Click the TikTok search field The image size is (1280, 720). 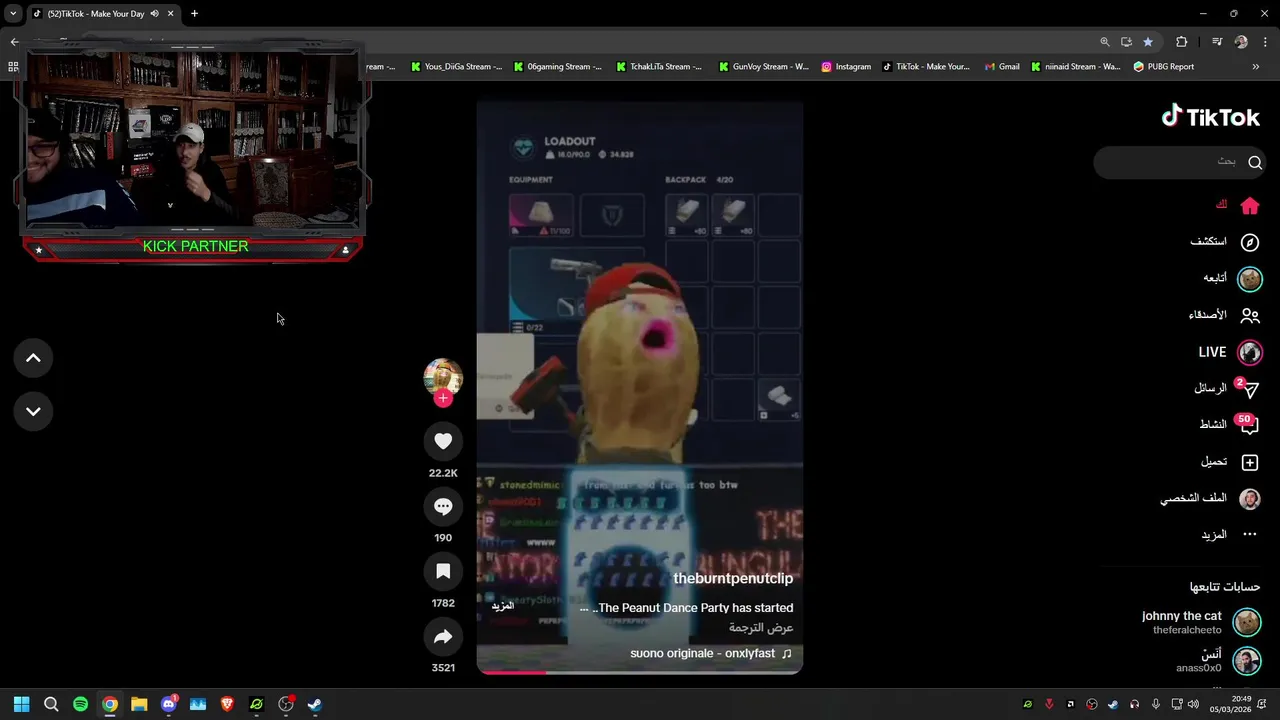pyautogui.click(x=1180, y=162)
